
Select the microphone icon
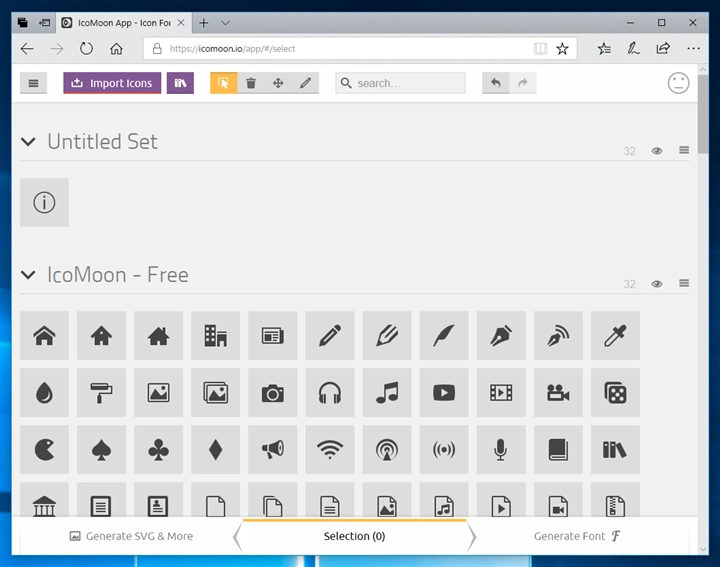tap(501, 449)
